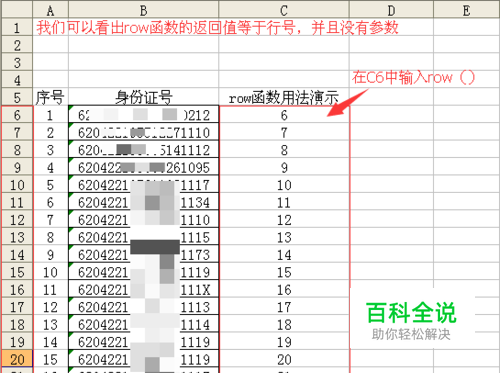This screenshot has width=500, height=373.
Task: Click ID cell ending in 1114
Action: (143, 324)
